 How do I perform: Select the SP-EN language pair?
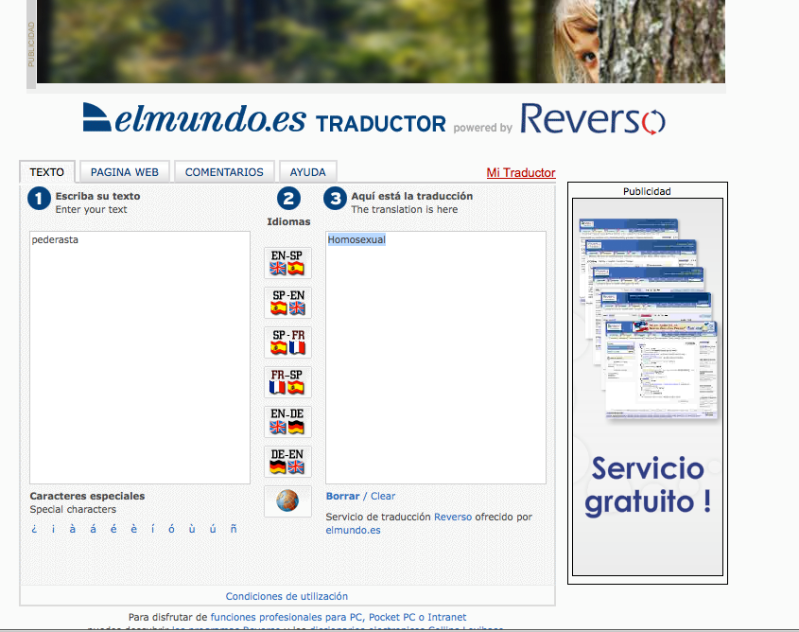(287, 302)
